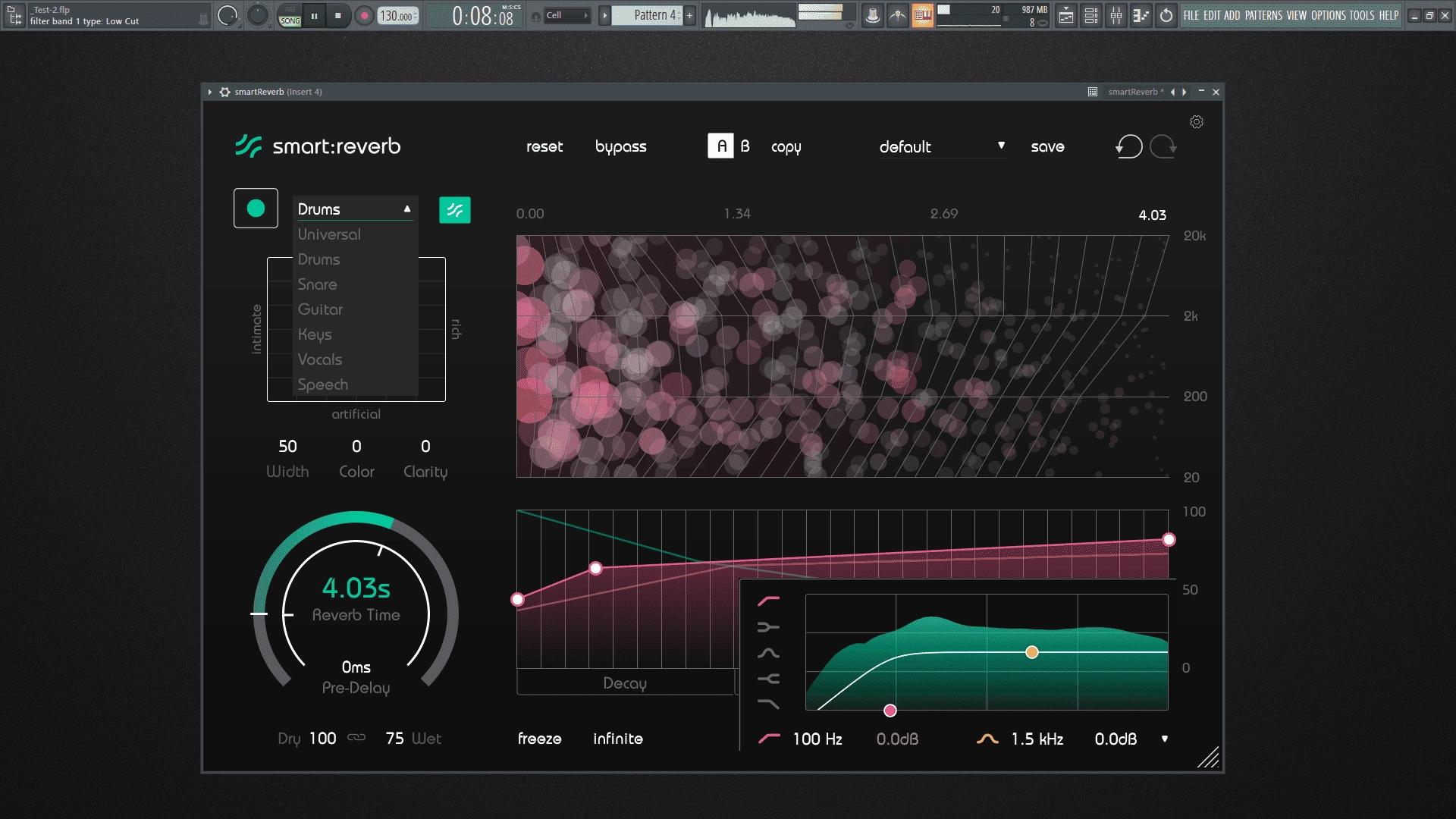The width and height of the screenshot is (1456, 819).
Task: Switch to state A
Action: [x=720, y=146]
